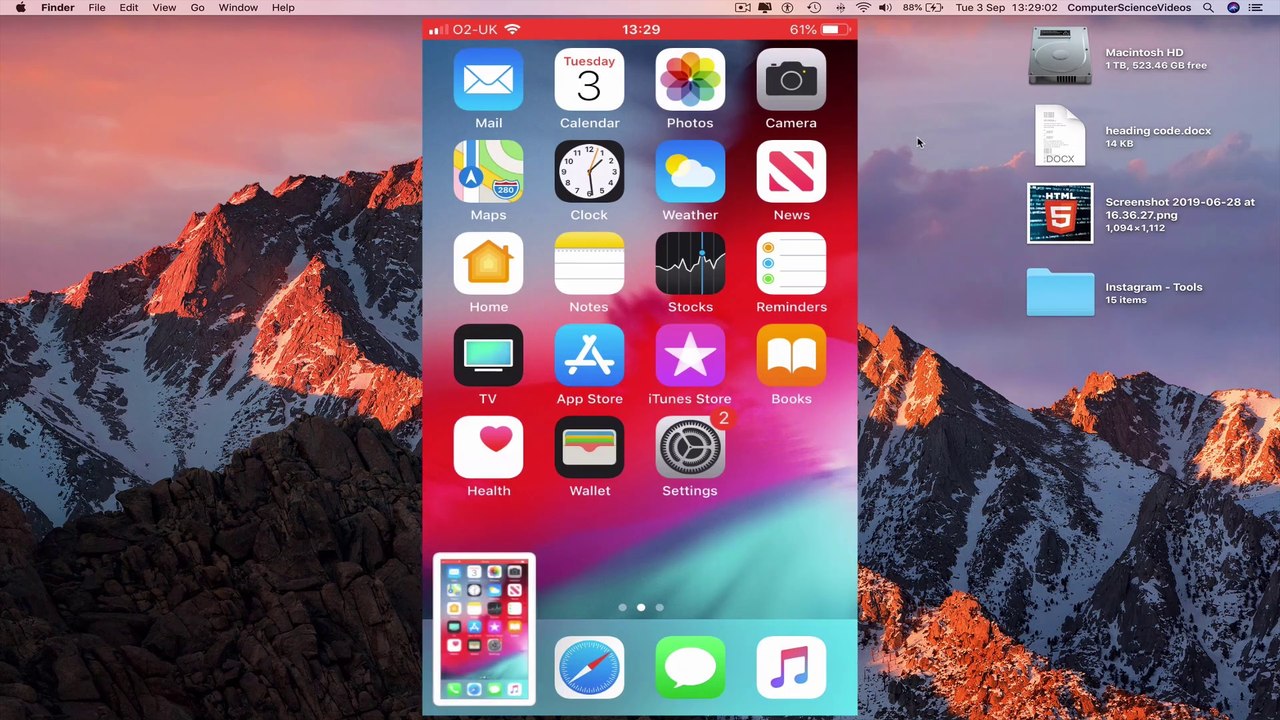The image size is (1280, 720).
Task: Click the ComputerScienceVideos user name
Action: pos(1129,8)
